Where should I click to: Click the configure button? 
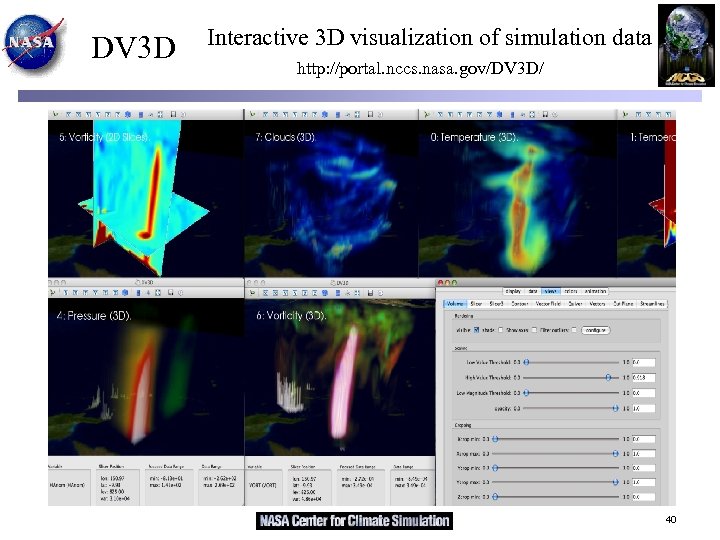tap(596, 330)
